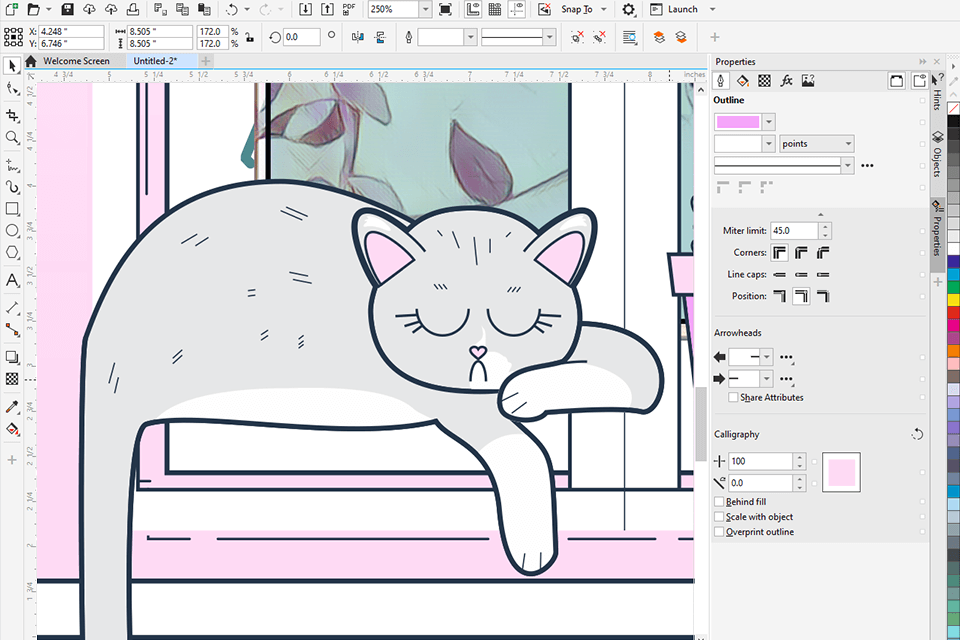Select the Crop tool
This screenshot has width=960, height=640.
tap(12, 115)
